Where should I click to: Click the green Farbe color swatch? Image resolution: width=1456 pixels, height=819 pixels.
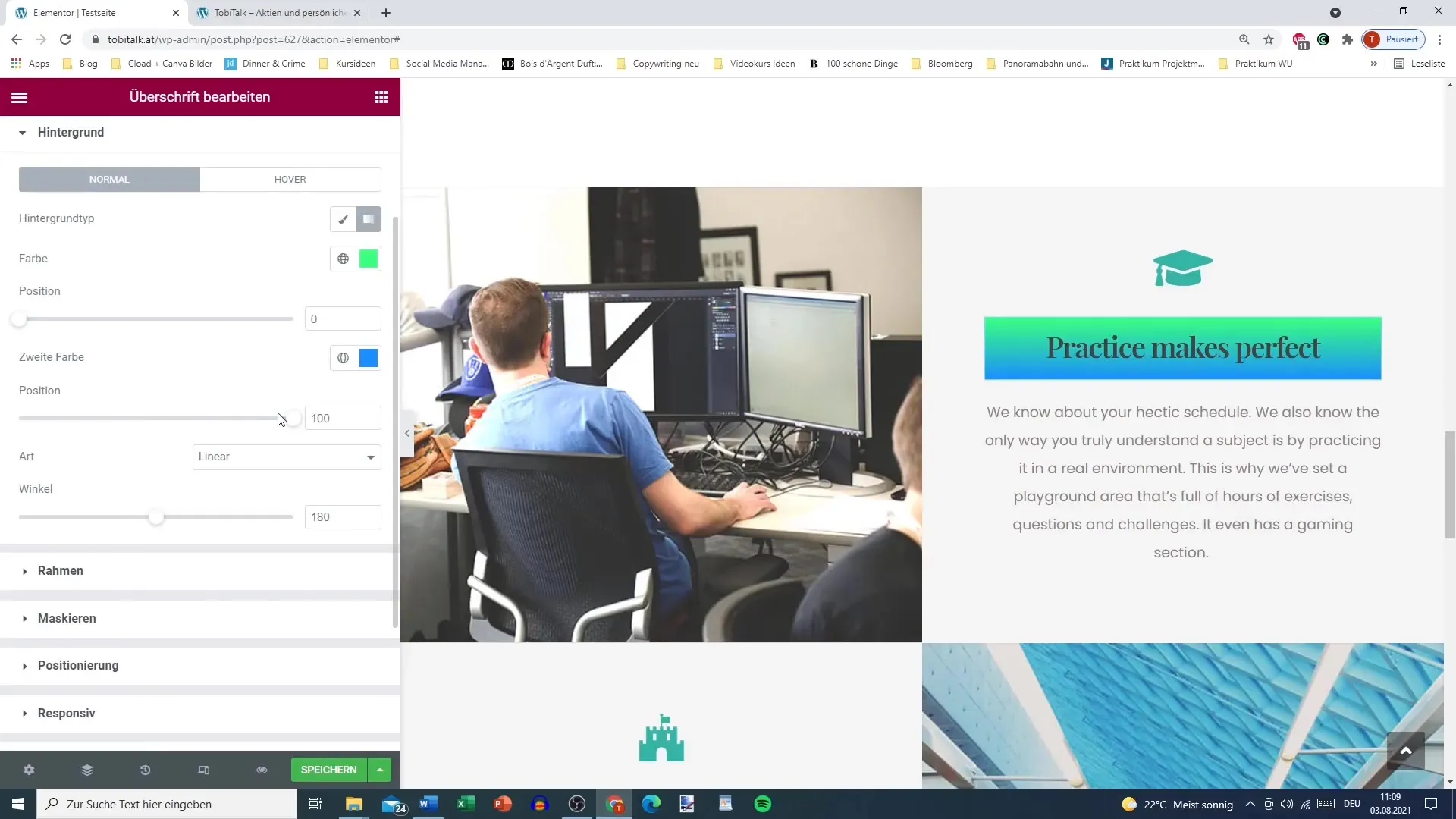tap(369, 258)
